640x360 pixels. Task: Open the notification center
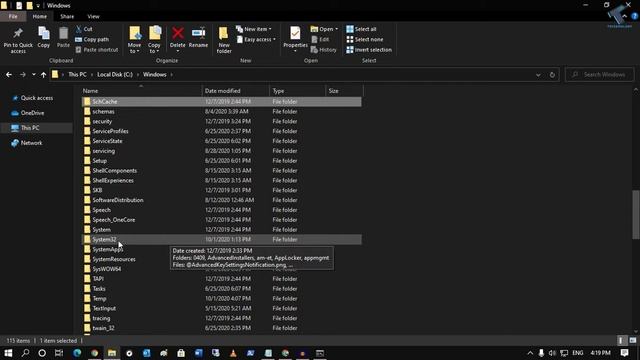click(x=624, y=353)
